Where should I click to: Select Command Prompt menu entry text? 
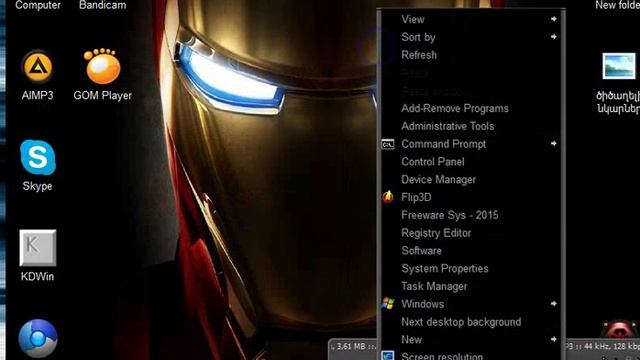point(444,144)
